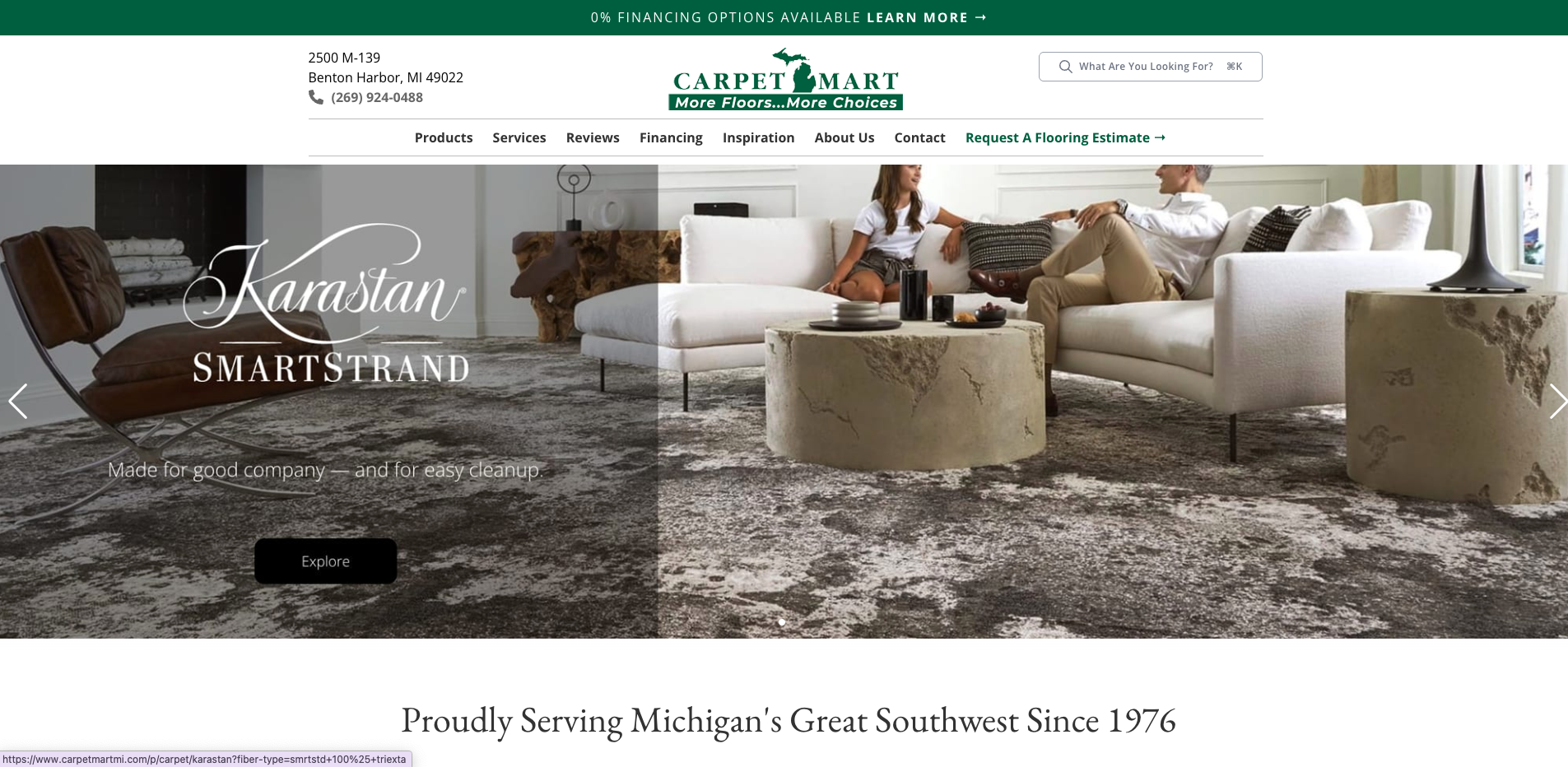Open the Contact page
This screenshot has width=1568, height=767.
(x=919, y=137)
